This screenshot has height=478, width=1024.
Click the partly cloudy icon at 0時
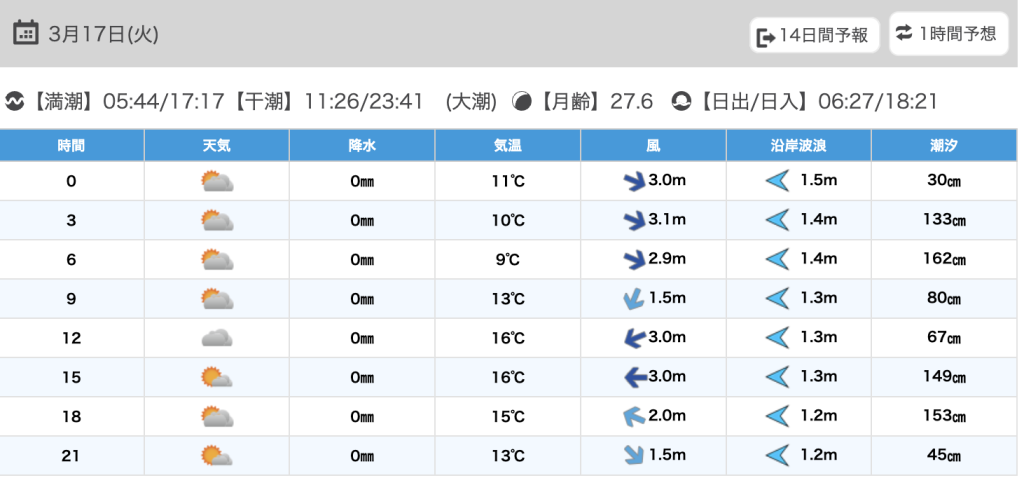pyautogui.click(x=217, y=182)
